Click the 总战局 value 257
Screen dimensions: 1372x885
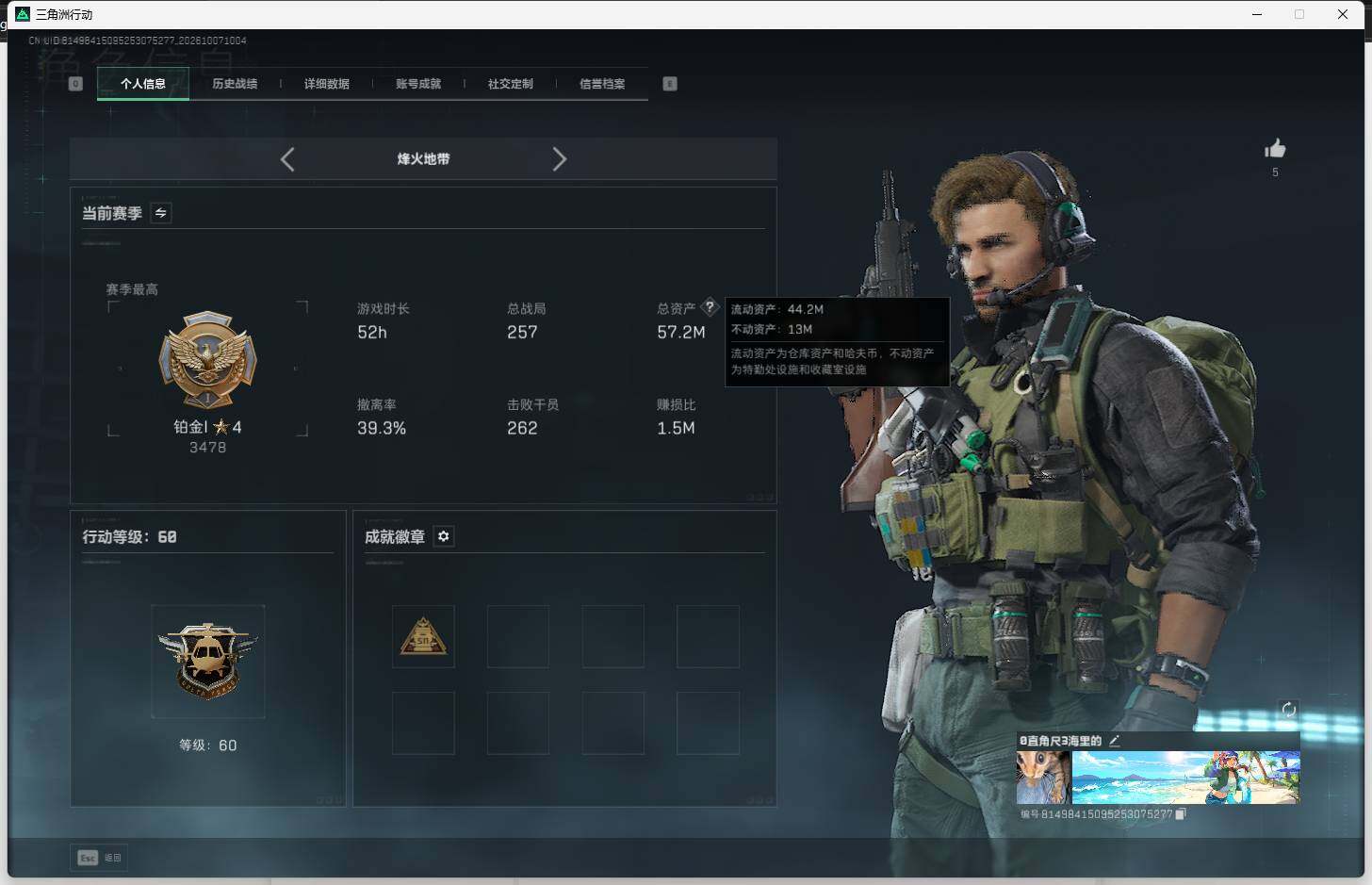tap(522, 333)
